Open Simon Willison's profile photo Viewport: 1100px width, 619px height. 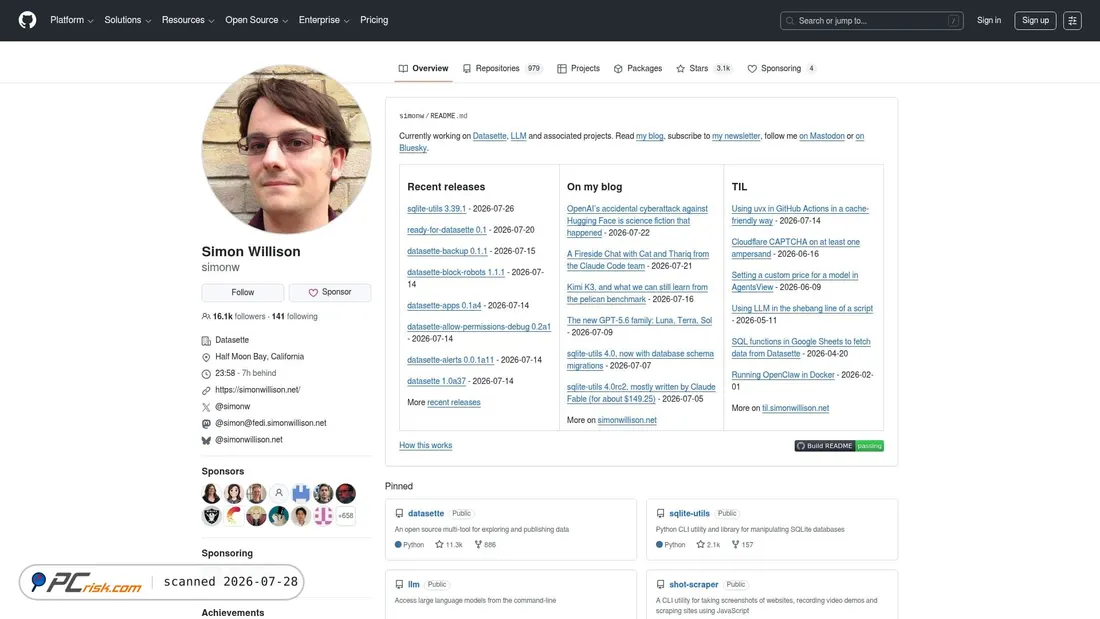pyautogui.click(x=286, y=149)
